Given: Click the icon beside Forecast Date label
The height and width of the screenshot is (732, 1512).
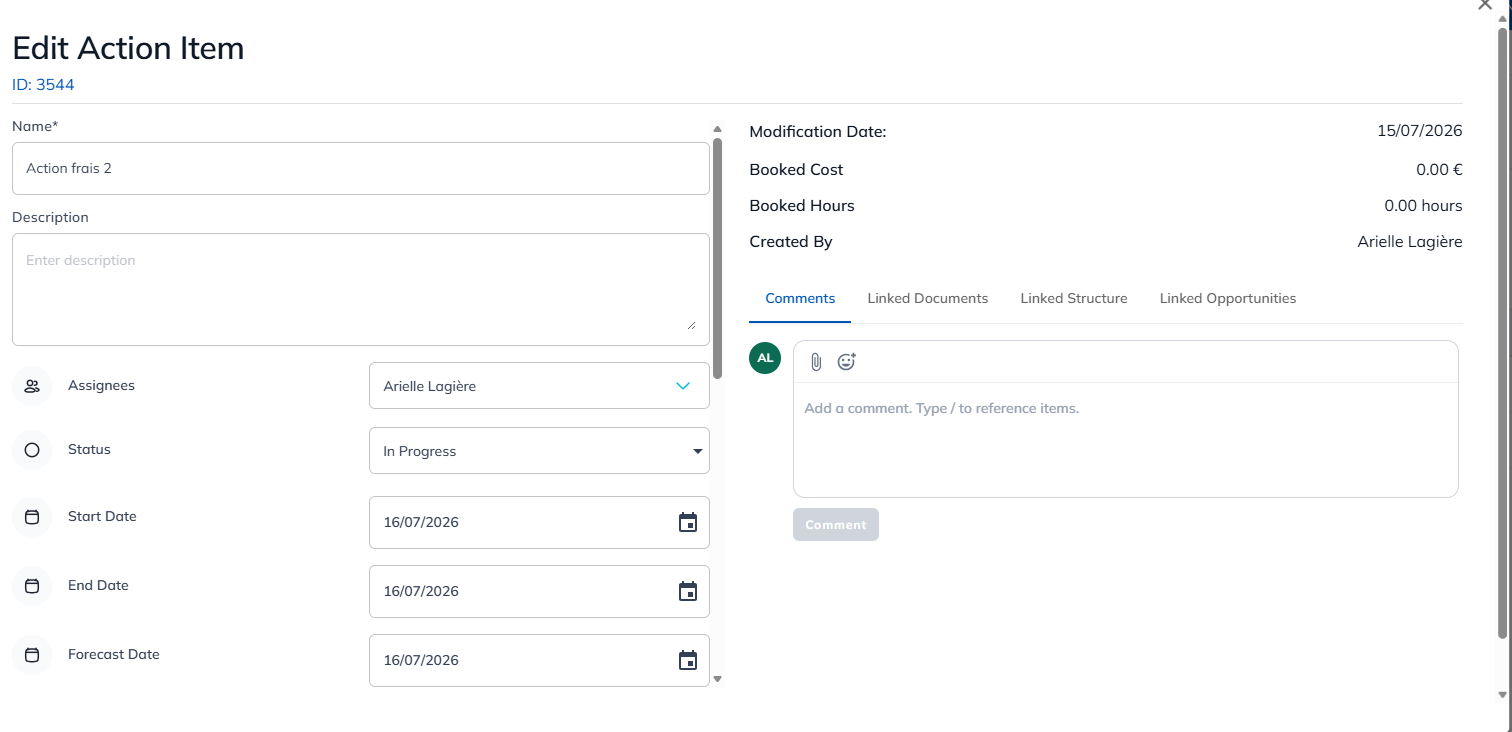Looking at the screenshot, I should coord(32,655).
